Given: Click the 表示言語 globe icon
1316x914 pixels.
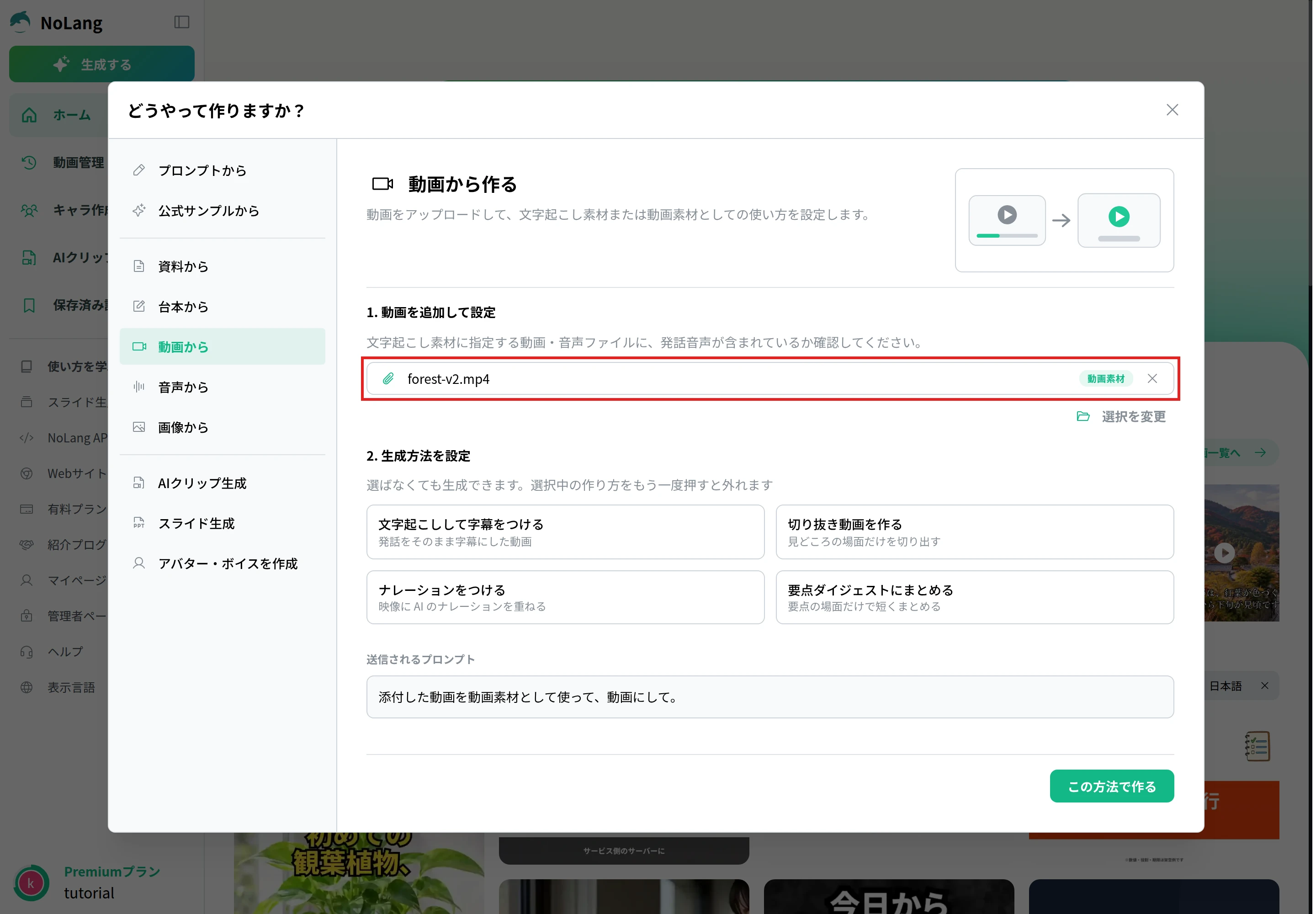Looking at the screenshot, I should coord(27,687).
